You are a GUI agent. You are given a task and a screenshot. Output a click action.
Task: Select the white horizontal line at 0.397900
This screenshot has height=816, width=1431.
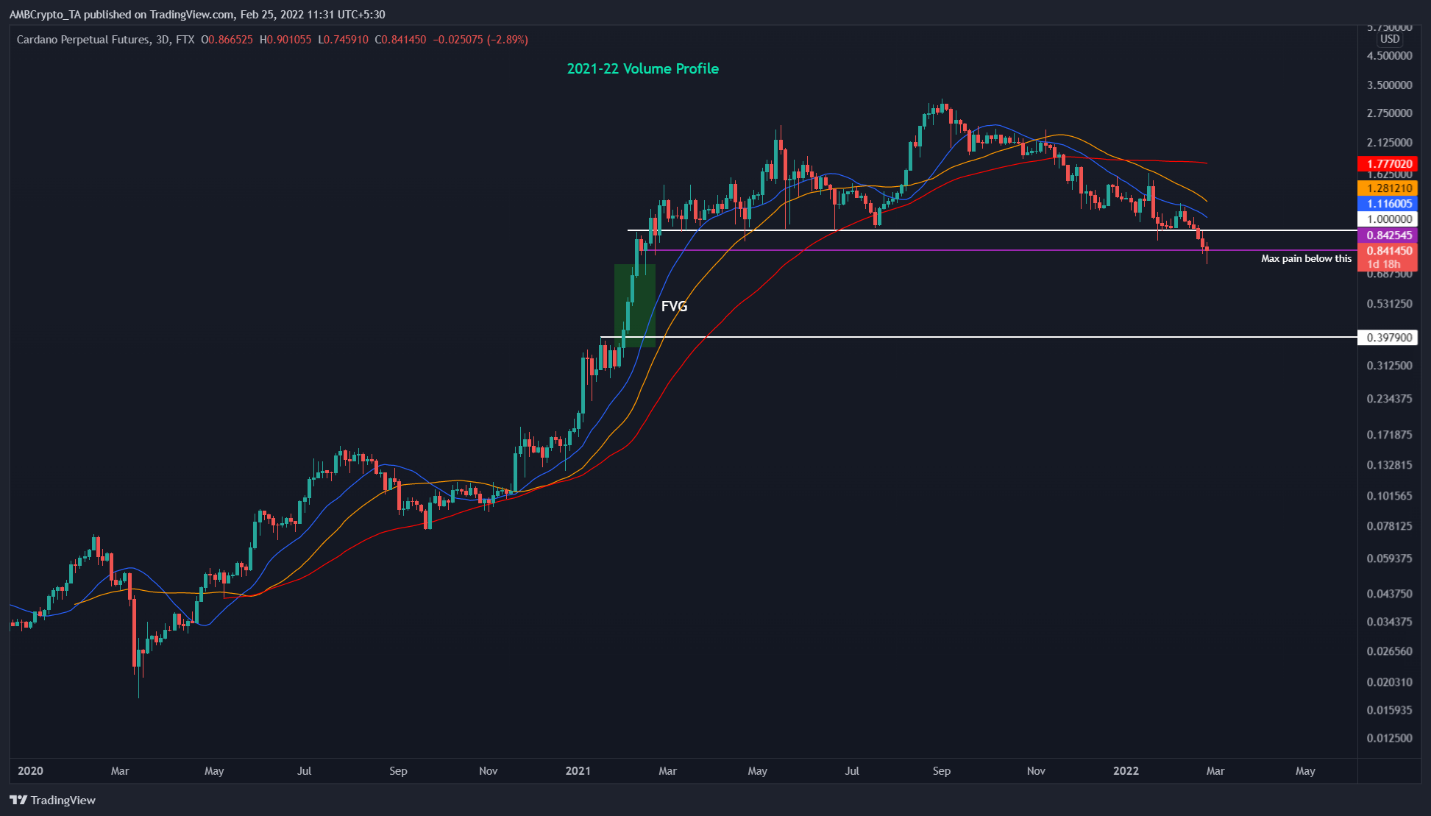(x=900, y=337)
